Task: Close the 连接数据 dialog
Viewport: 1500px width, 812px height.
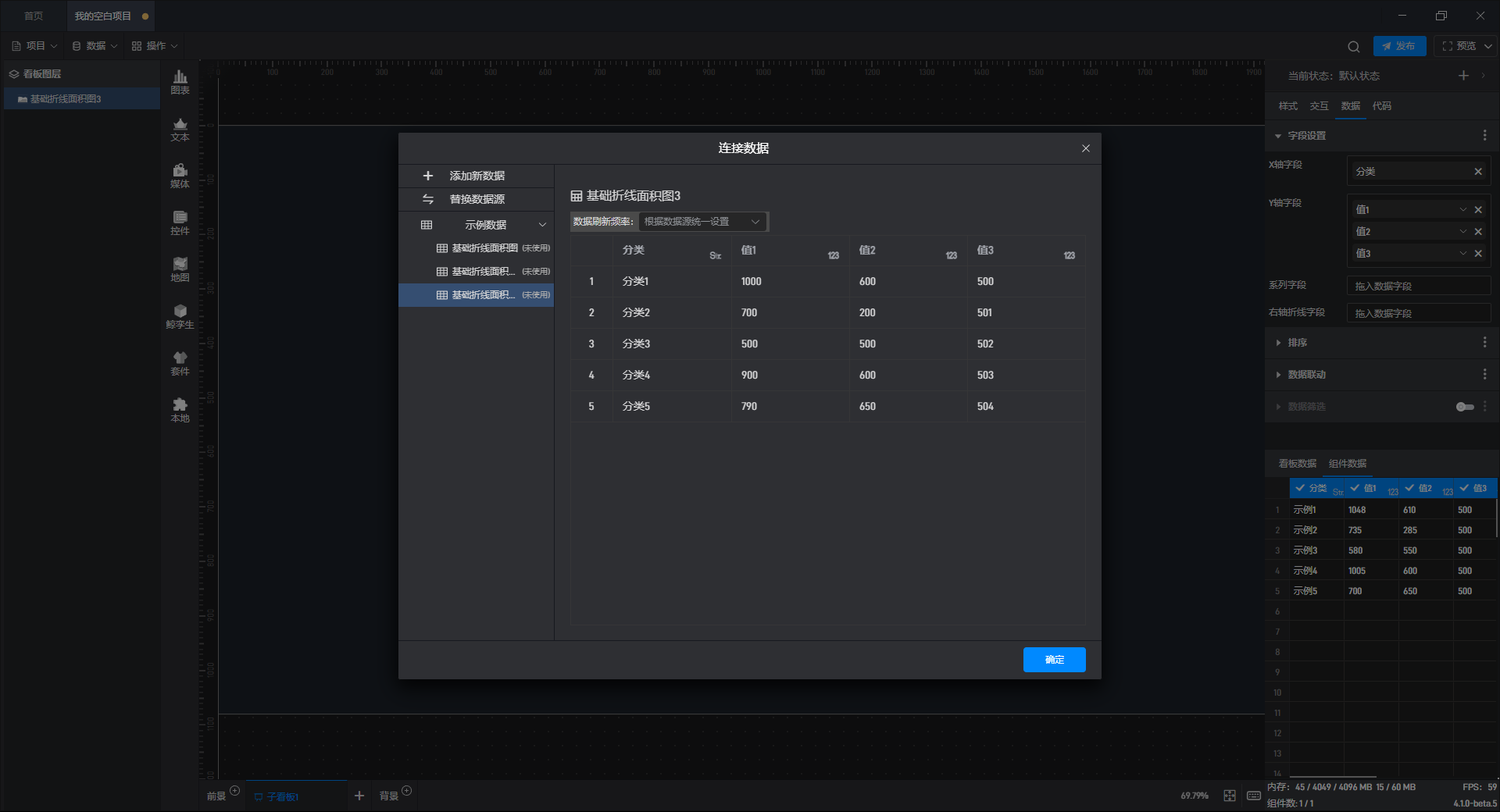Action: tap(1086, 148)
